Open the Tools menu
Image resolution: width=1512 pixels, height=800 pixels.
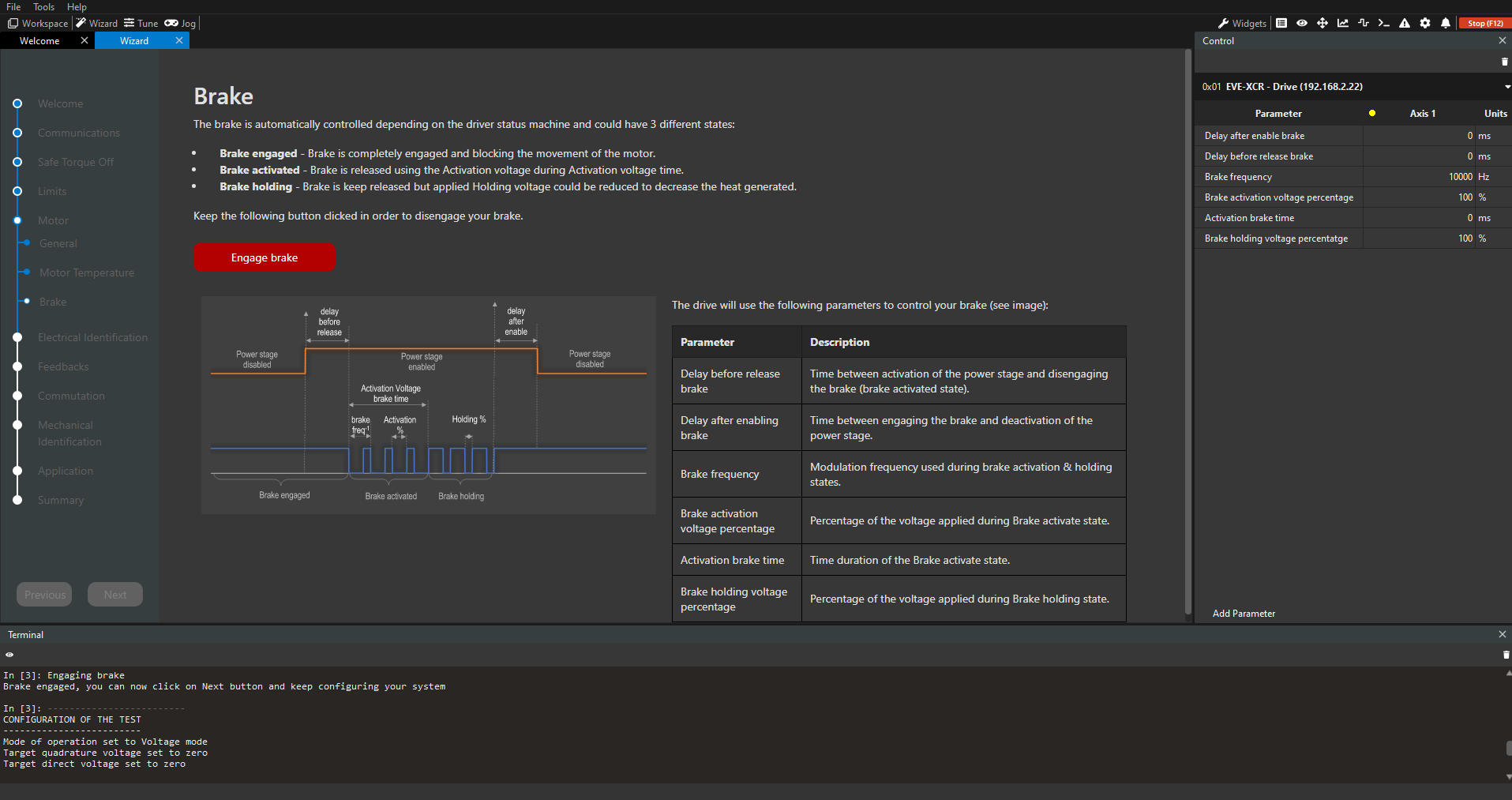43,6
